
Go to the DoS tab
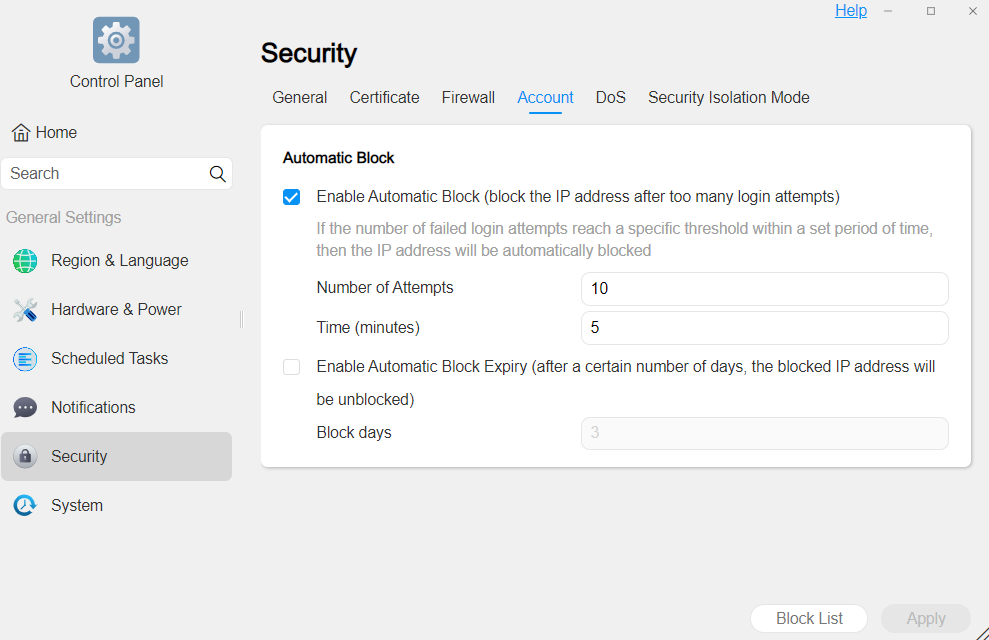tap(610, 98)
